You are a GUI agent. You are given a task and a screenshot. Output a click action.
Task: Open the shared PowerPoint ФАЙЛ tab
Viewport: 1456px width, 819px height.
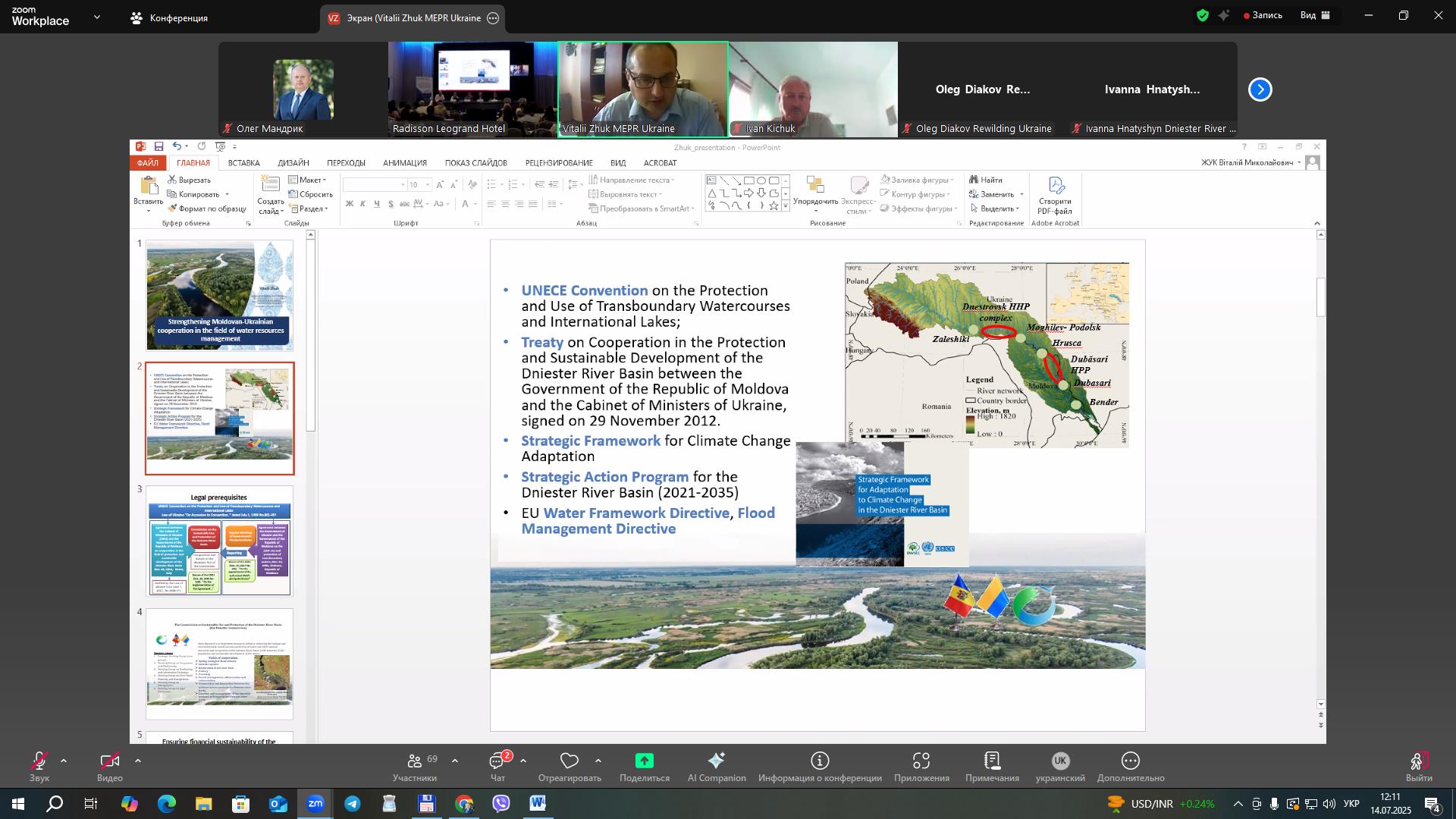tap(148, 163)
